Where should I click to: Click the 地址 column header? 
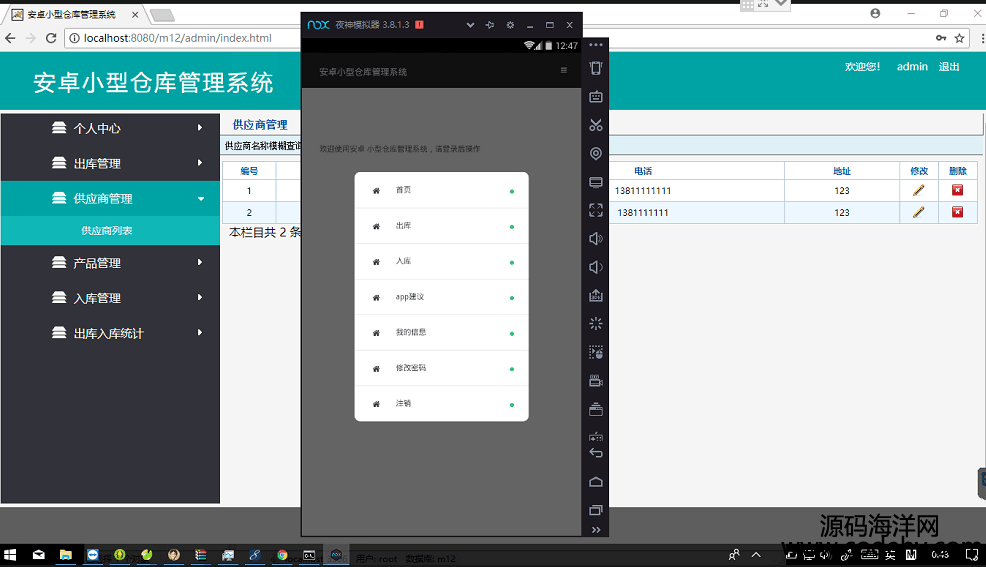(841, 171)
